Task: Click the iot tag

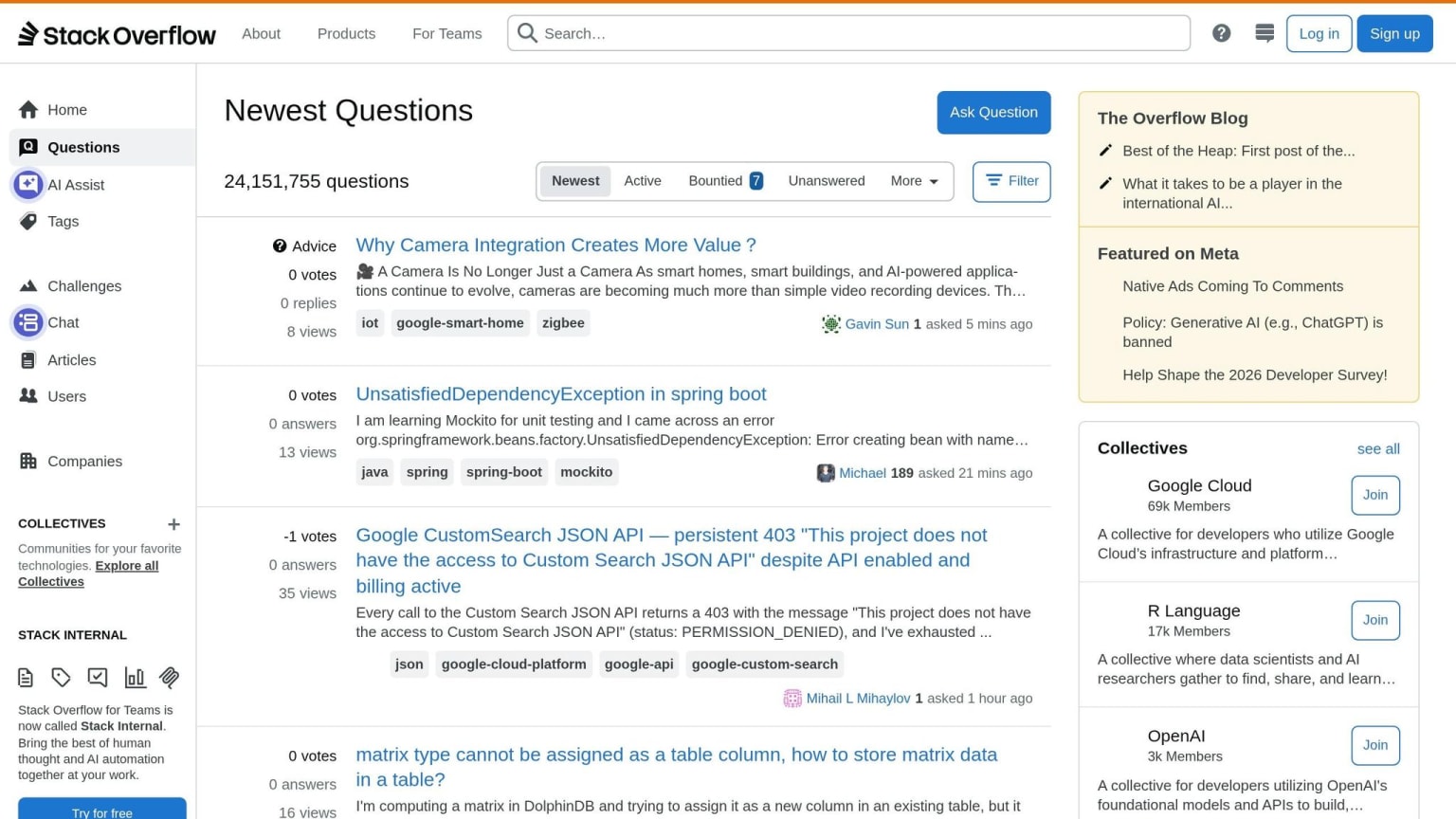Action: coord(370,323)
